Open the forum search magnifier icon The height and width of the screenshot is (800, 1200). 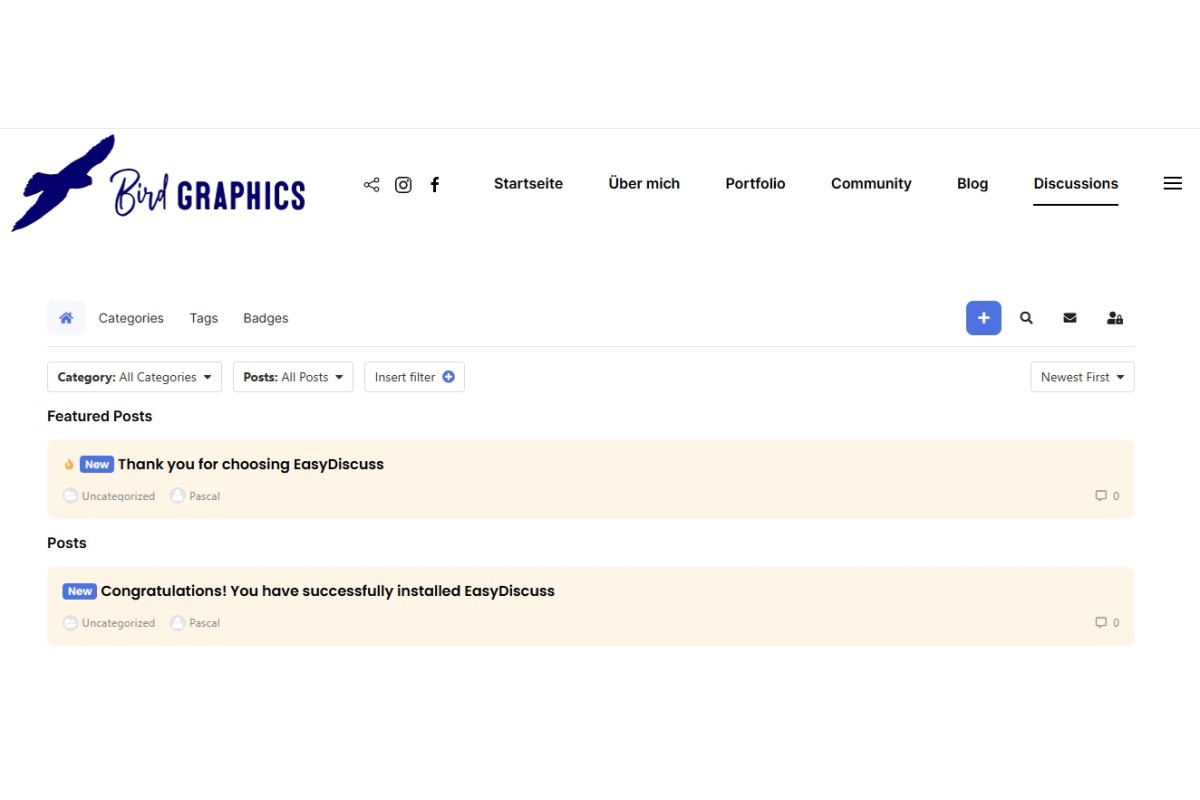click(1026, 318)
